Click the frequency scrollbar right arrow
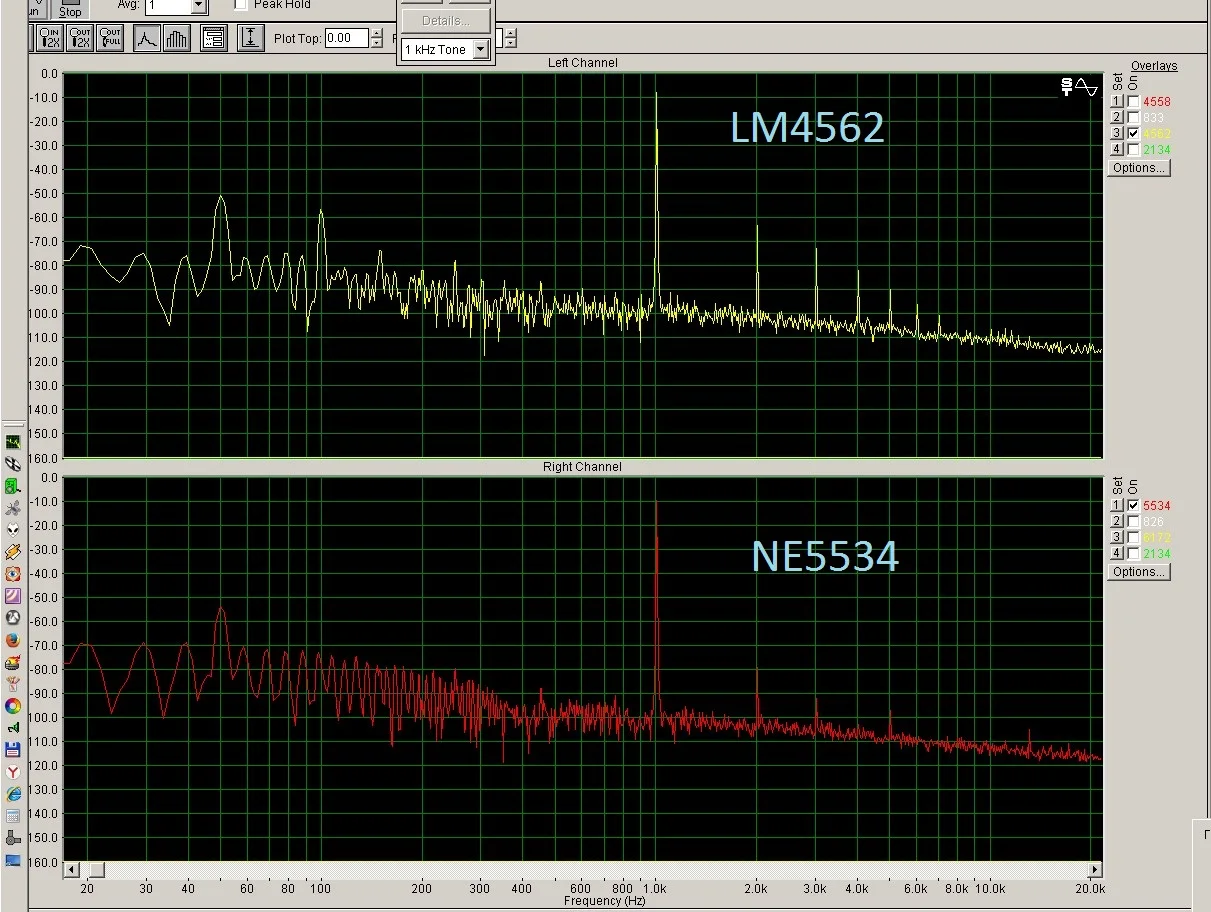 coord(1095,869)
